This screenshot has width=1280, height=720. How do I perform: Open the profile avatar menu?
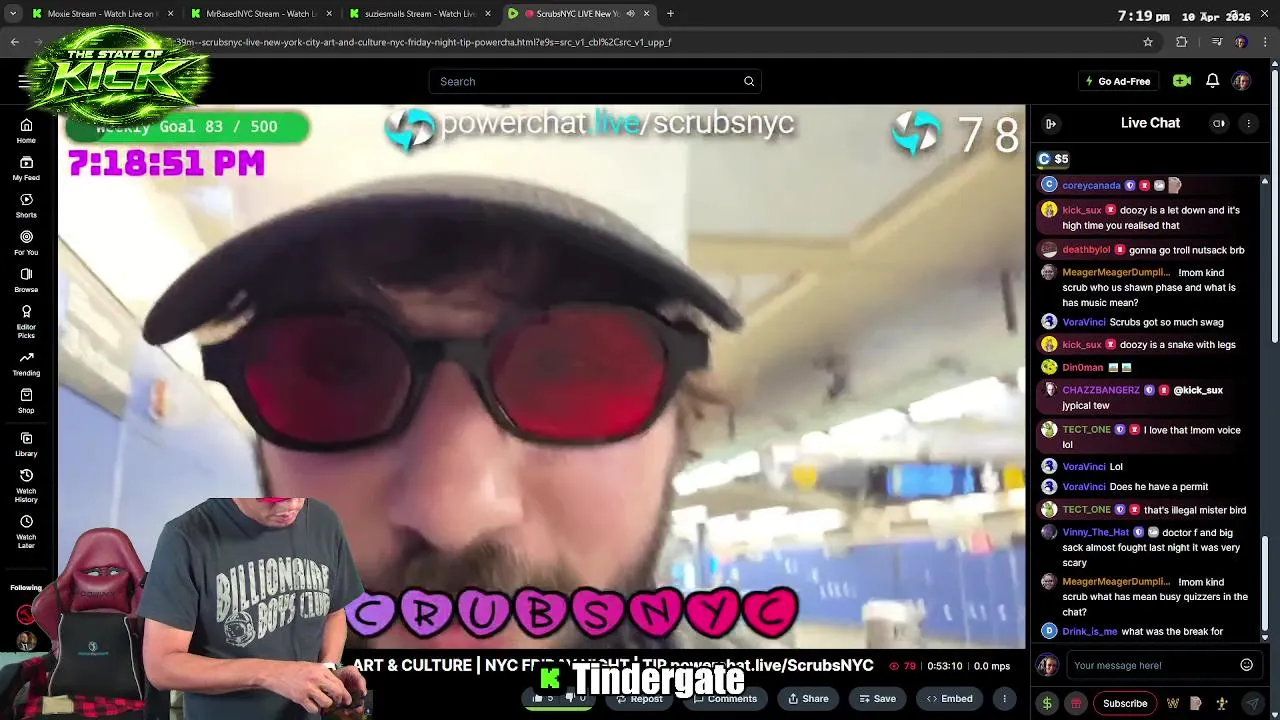1241,81
